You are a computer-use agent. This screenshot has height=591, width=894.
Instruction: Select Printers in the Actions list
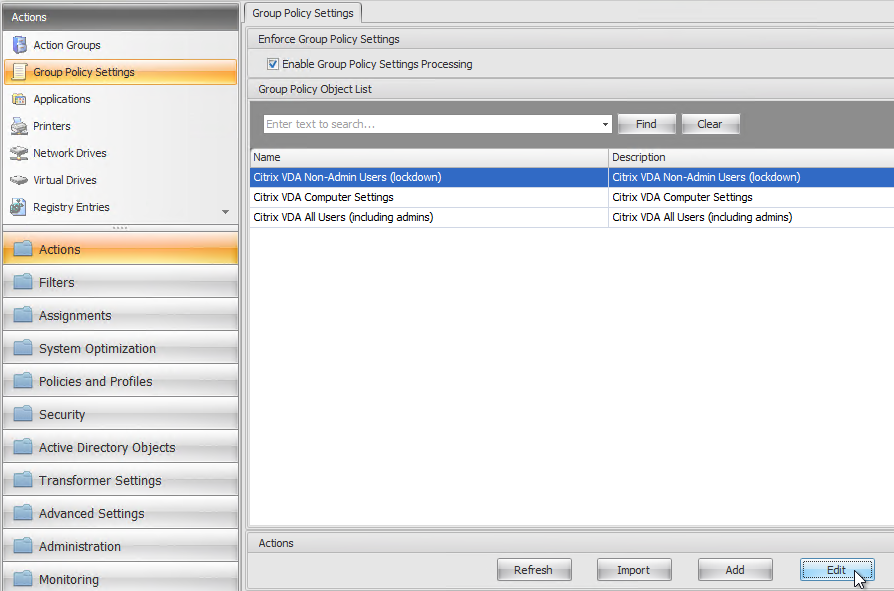tap(120, 126)
